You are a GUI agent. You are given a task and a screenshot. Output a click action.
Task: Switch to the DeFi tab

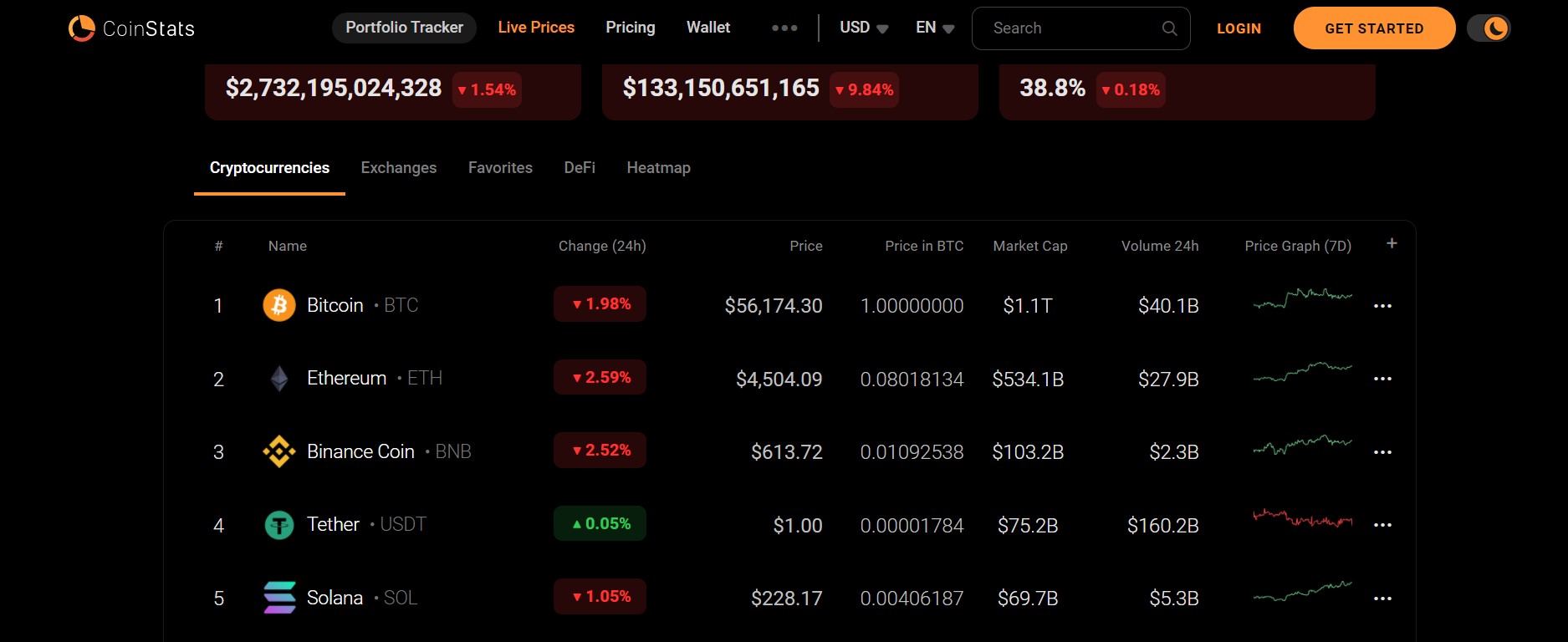coord(580,168)
